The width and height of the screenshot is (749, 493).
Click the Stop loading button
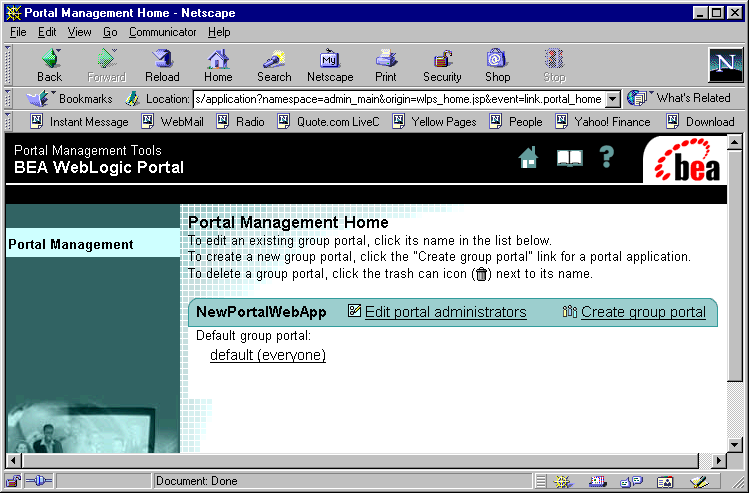pos(554,66)
